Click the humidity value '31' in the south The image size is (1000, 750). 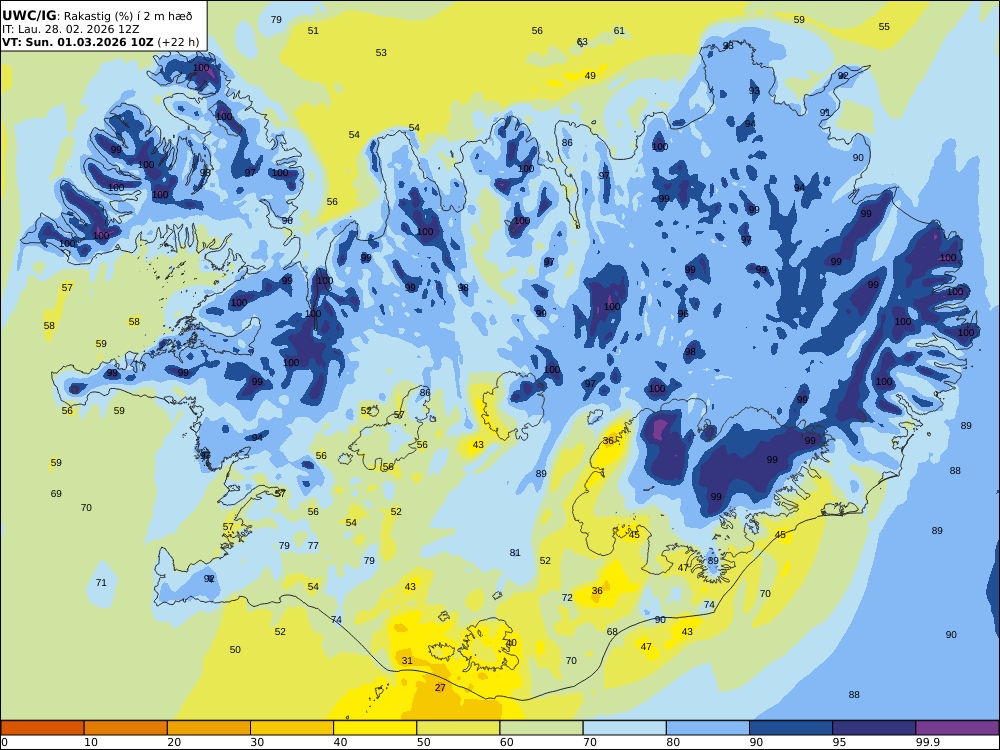pyautogui.click(x=407, y=661)
